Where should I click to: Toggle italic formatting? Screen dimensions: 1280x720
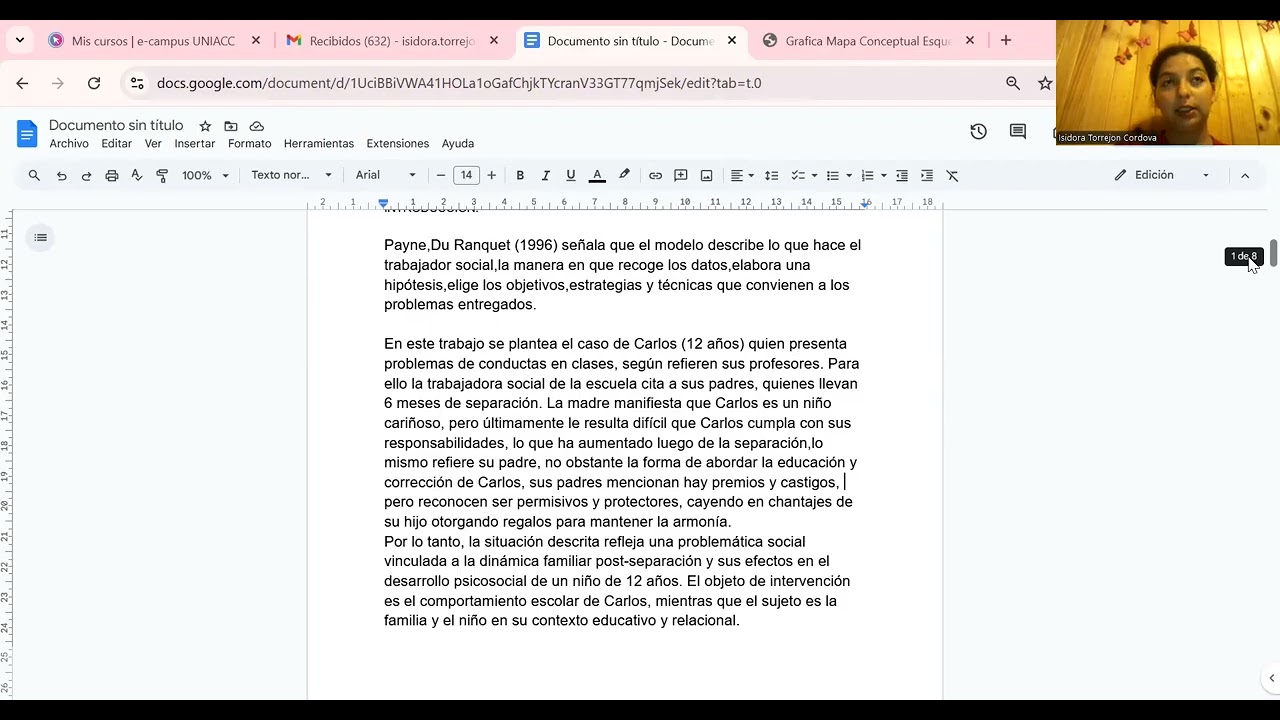click(x=545, y=175)
